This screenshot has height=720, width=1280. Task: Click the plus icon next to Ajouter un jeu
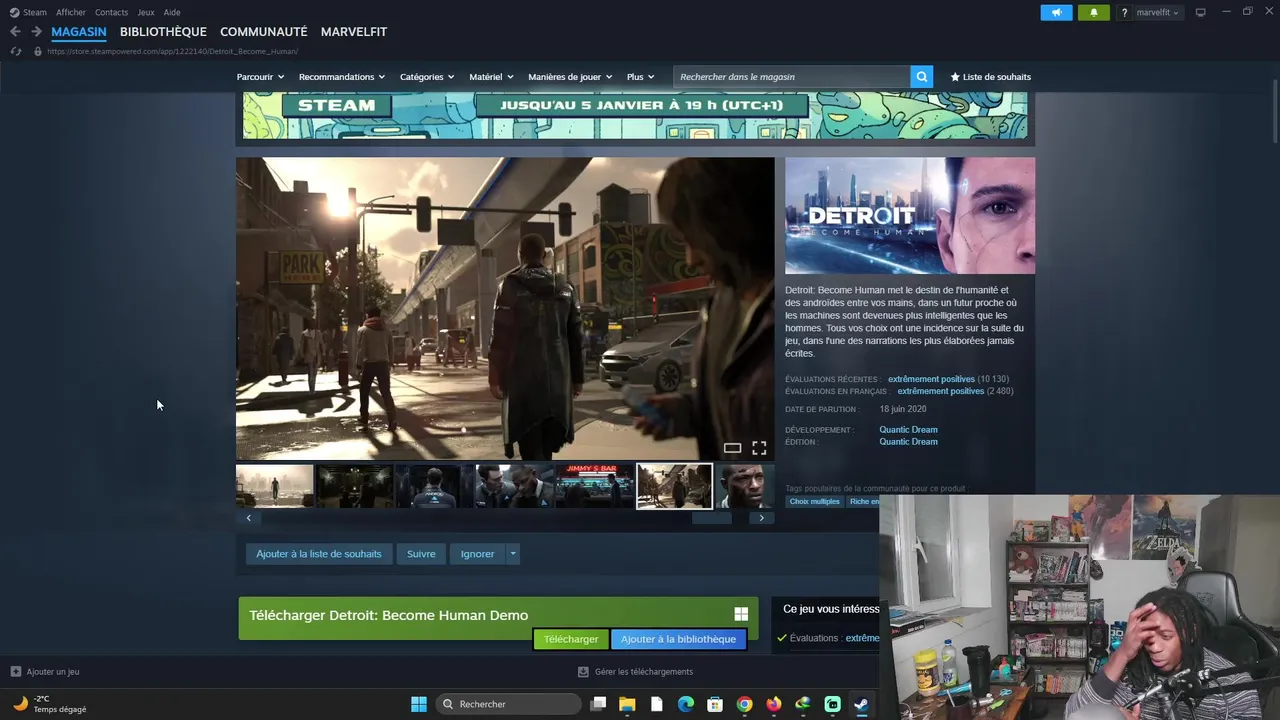click(15, 672)
